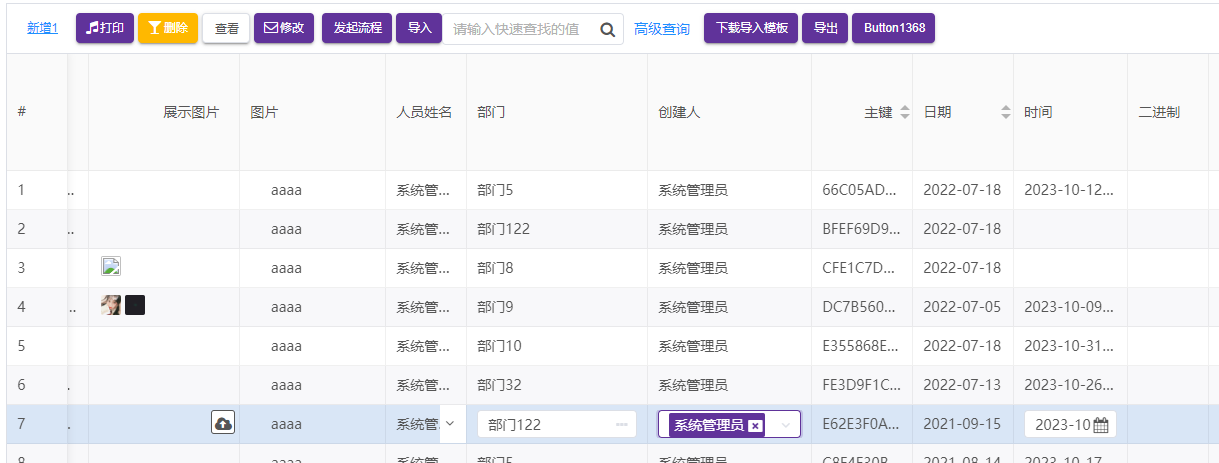The height and width of the screenshot is (463, 1219).
Task: Click the yellow 删除 filter button
Action: pyautogui.click(x=167, y=28)
